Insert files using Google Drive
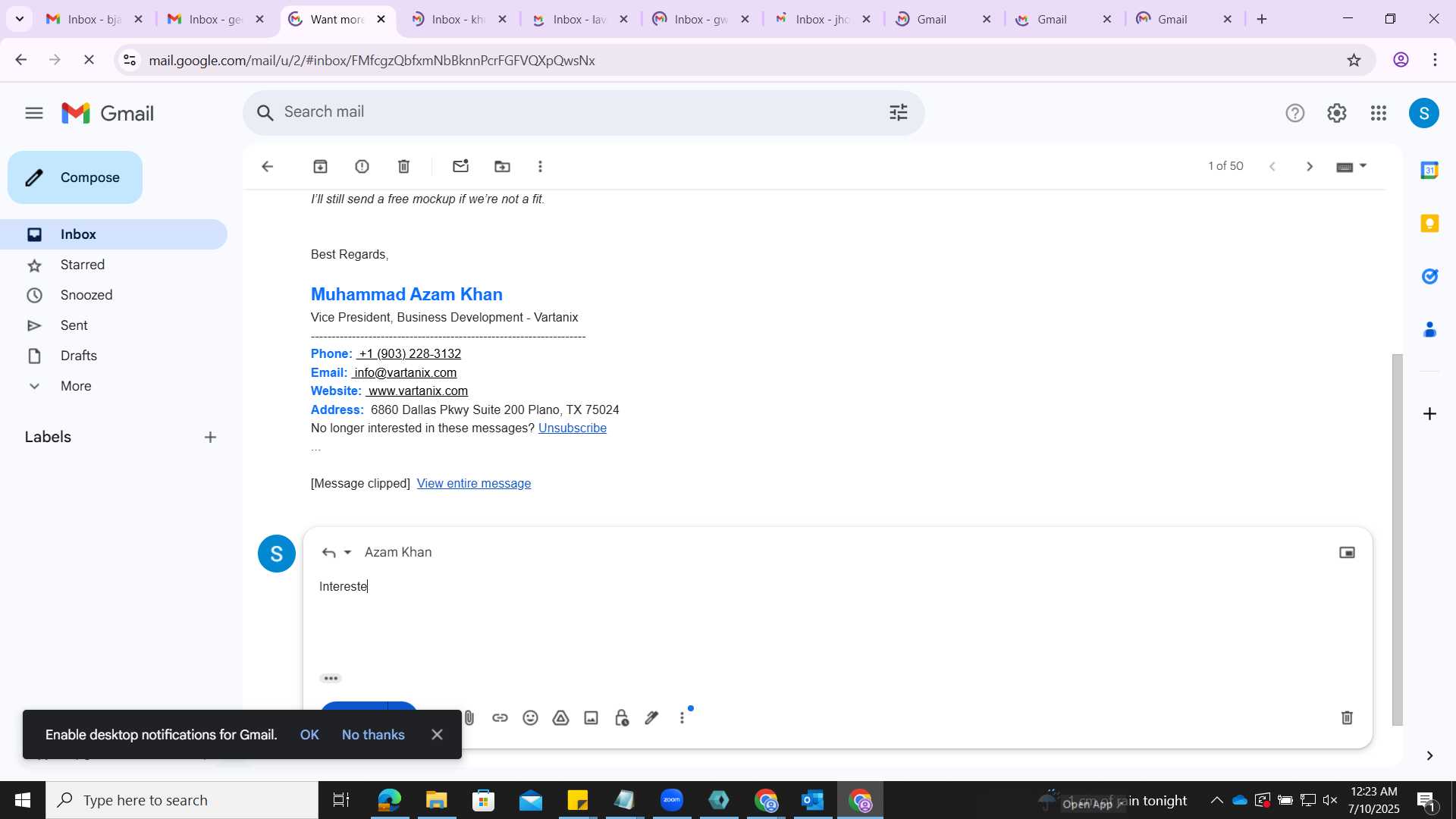 tap(560, 718)
